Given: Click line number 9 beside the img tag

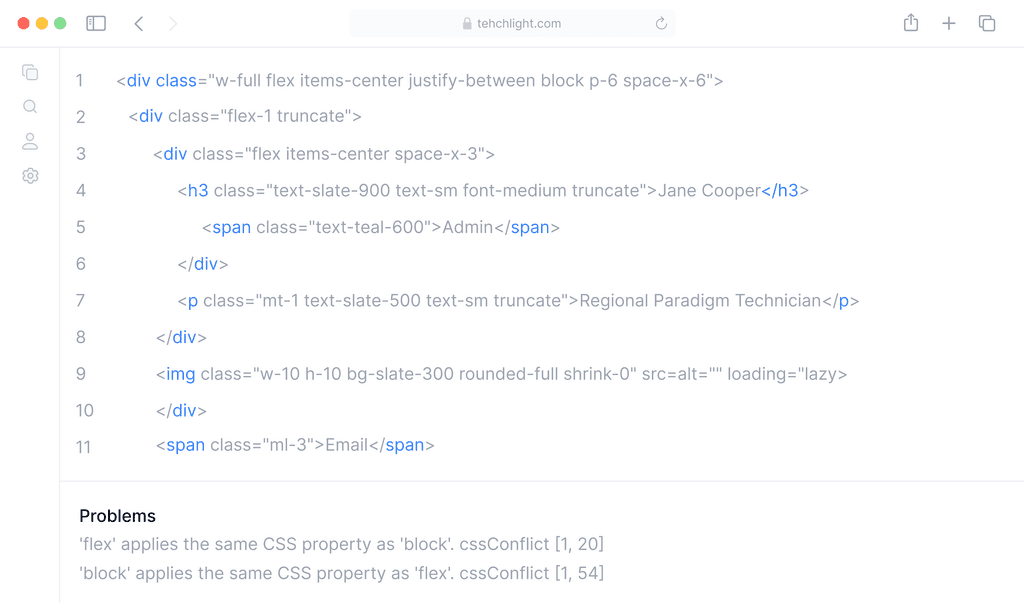Looking at the screenshot, I should click(80, 374).
